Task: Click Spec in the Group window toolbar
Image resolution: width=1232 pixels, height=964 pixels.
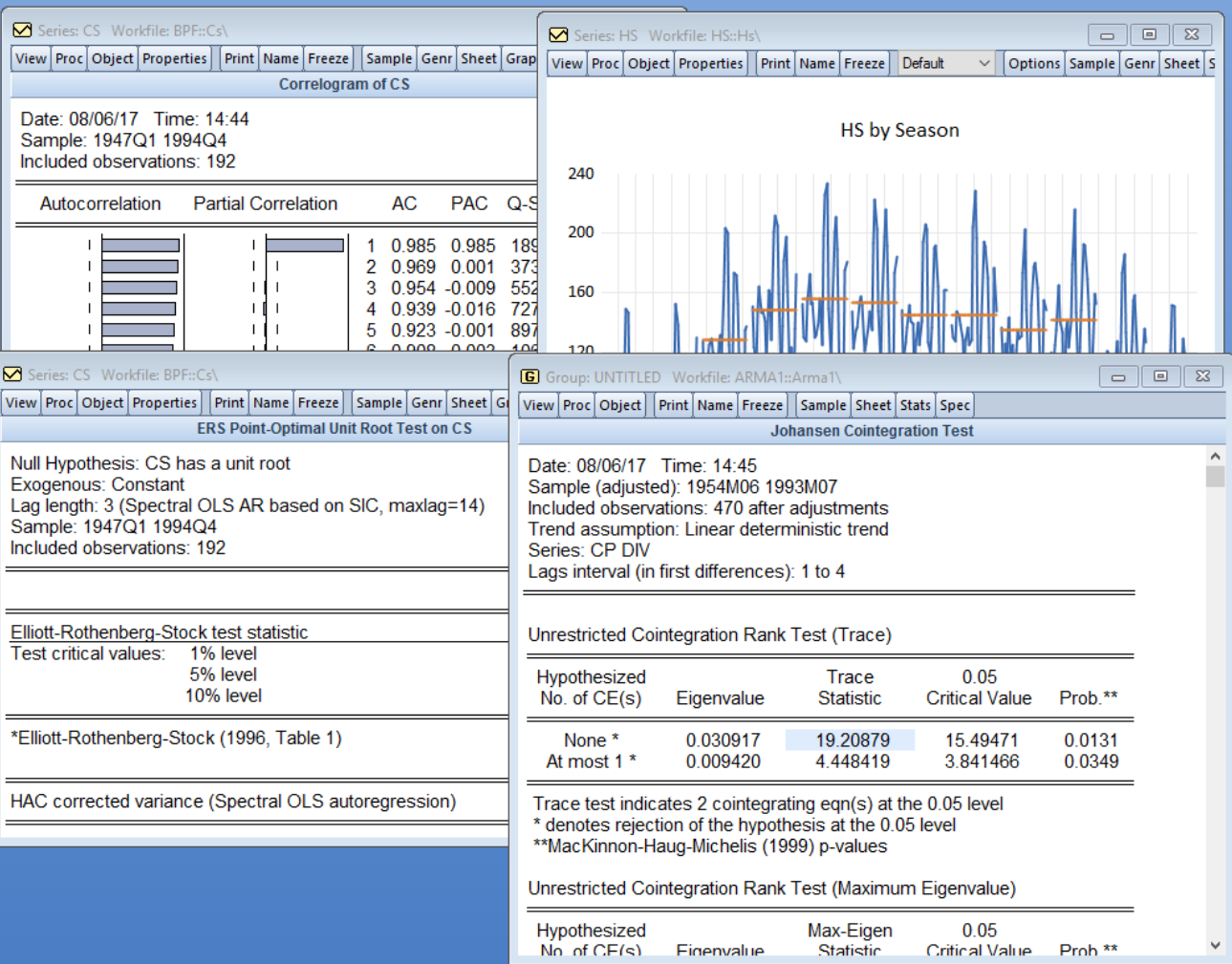Action: pos(954,405)
